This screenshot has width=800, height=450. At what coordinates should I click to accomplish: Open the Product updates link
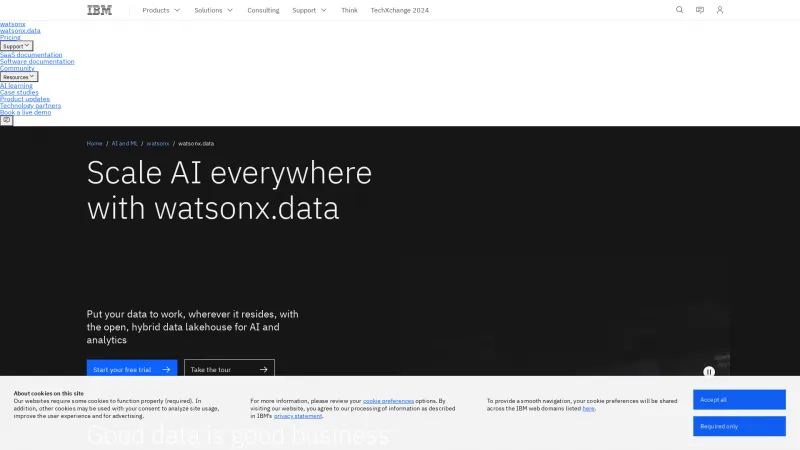point(25,99)
